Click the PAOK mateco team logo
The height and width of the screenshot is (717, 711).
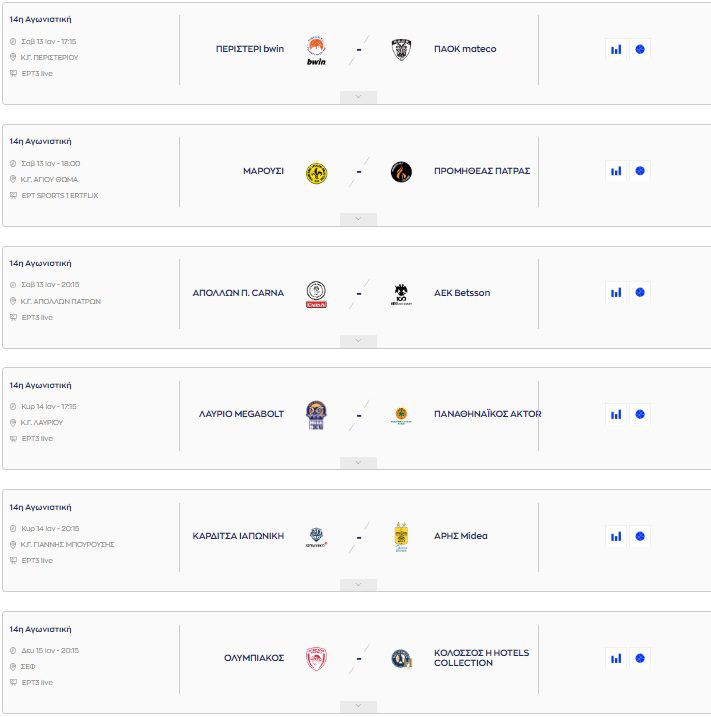[401, 50]
